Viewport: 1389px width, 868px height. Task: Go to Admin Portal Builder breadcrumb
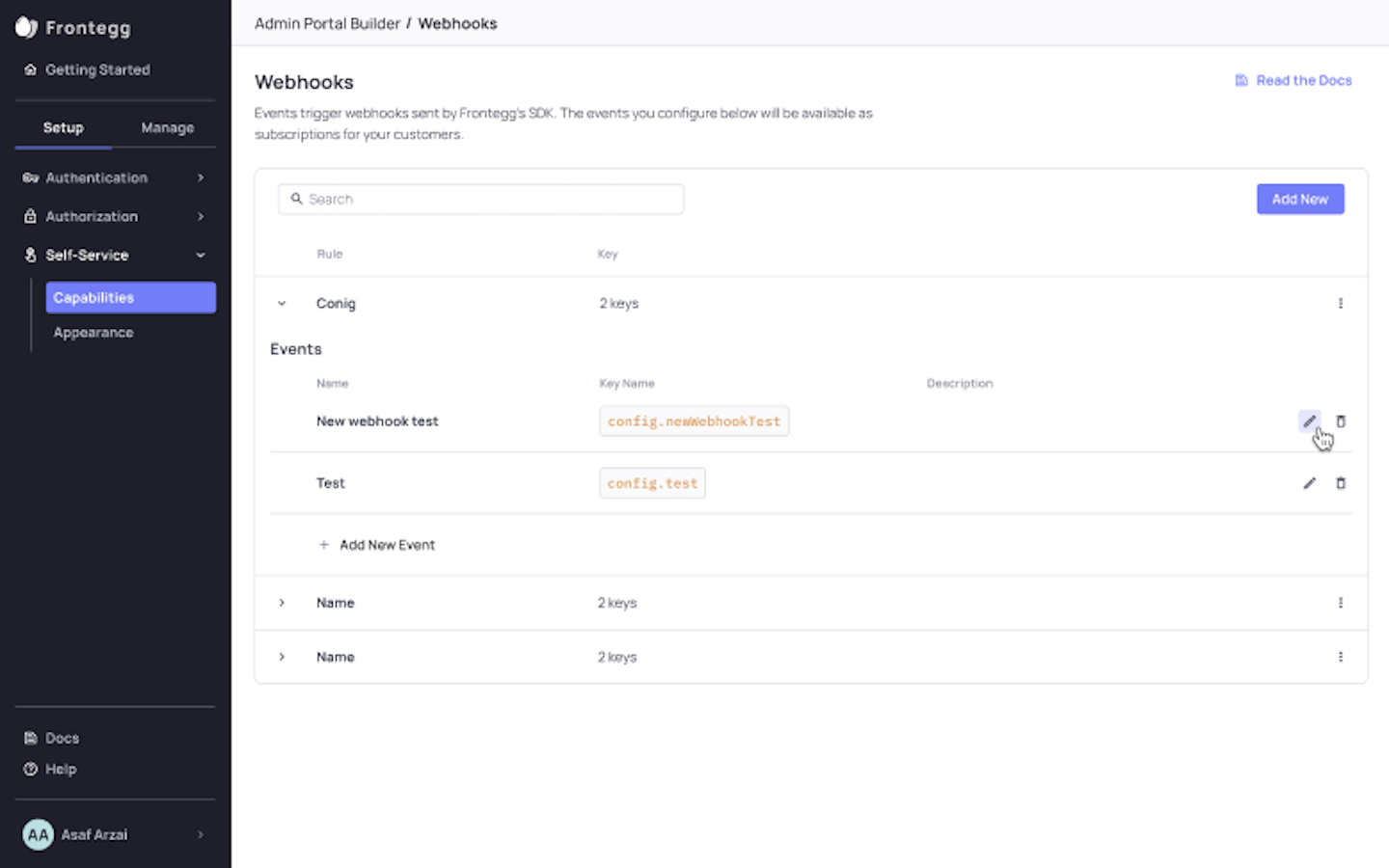[327, 23]
